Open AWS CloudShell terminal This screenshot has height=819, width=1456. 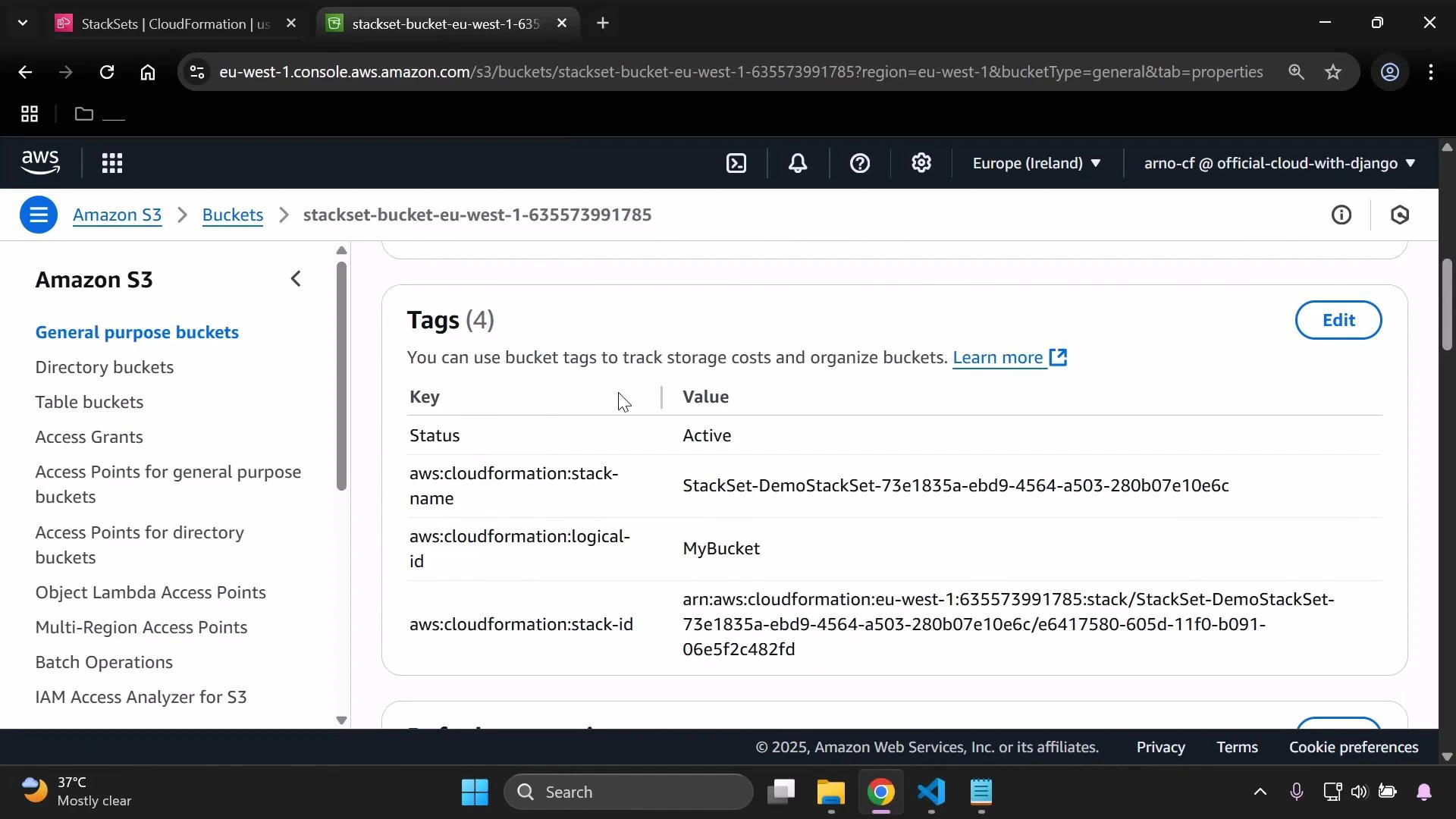click(736, 163)
